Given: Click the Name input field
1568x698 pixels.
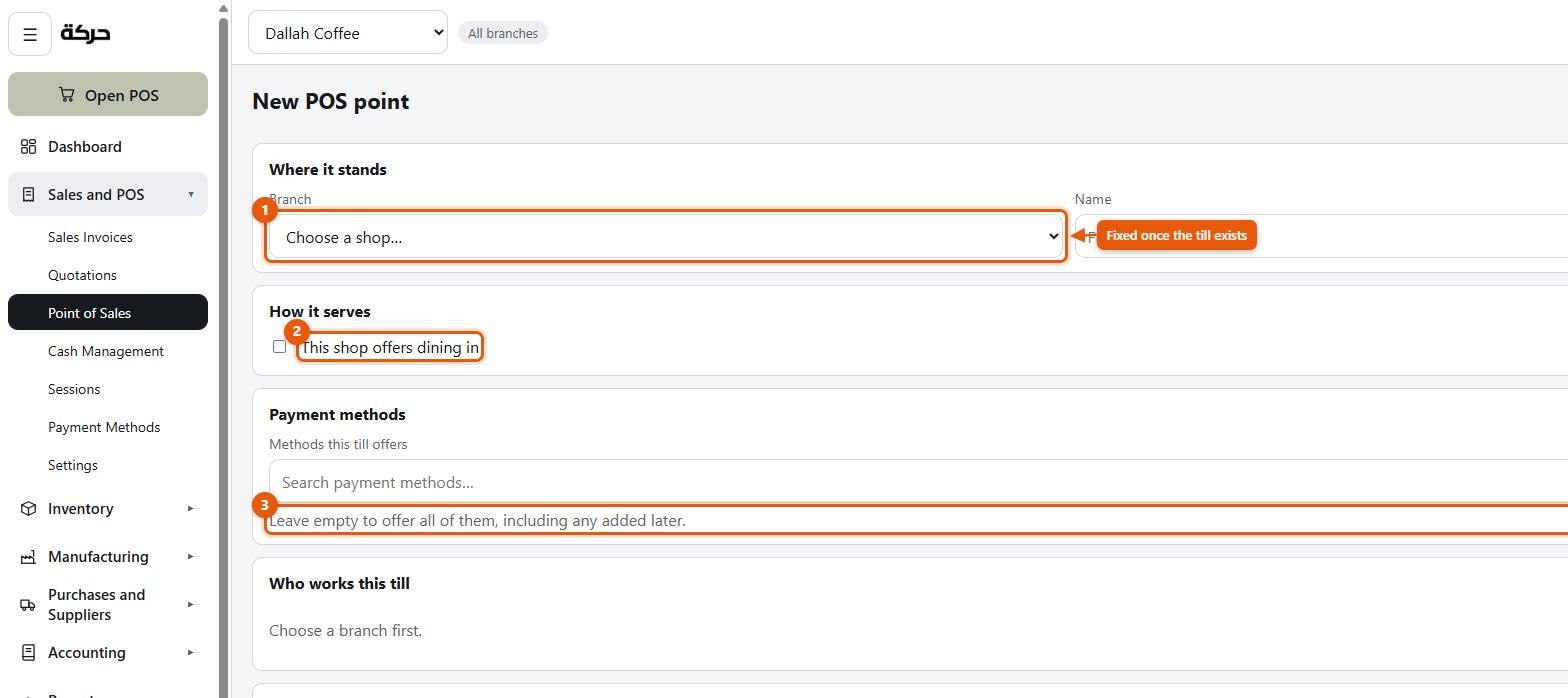Looking at the screenshot, I should click(x=1321, y=236).
